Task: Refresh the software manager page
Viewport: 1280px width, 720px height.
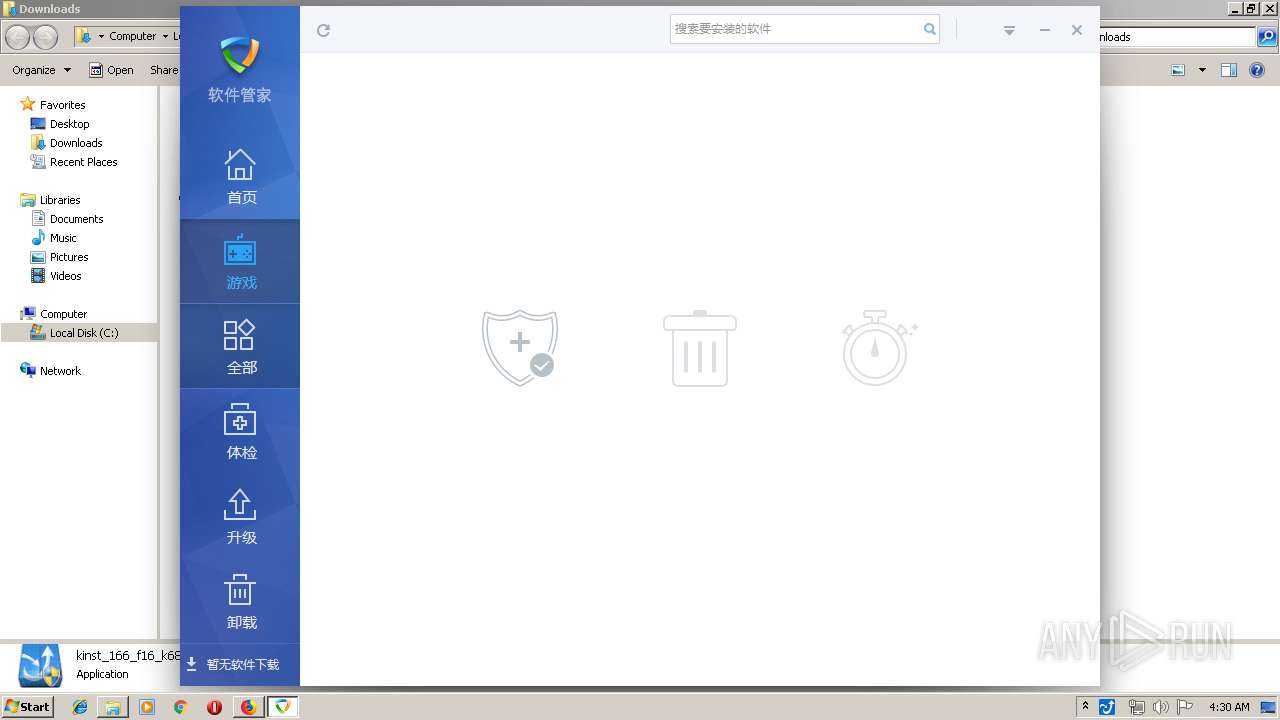Action: click(x=323, y=30)
